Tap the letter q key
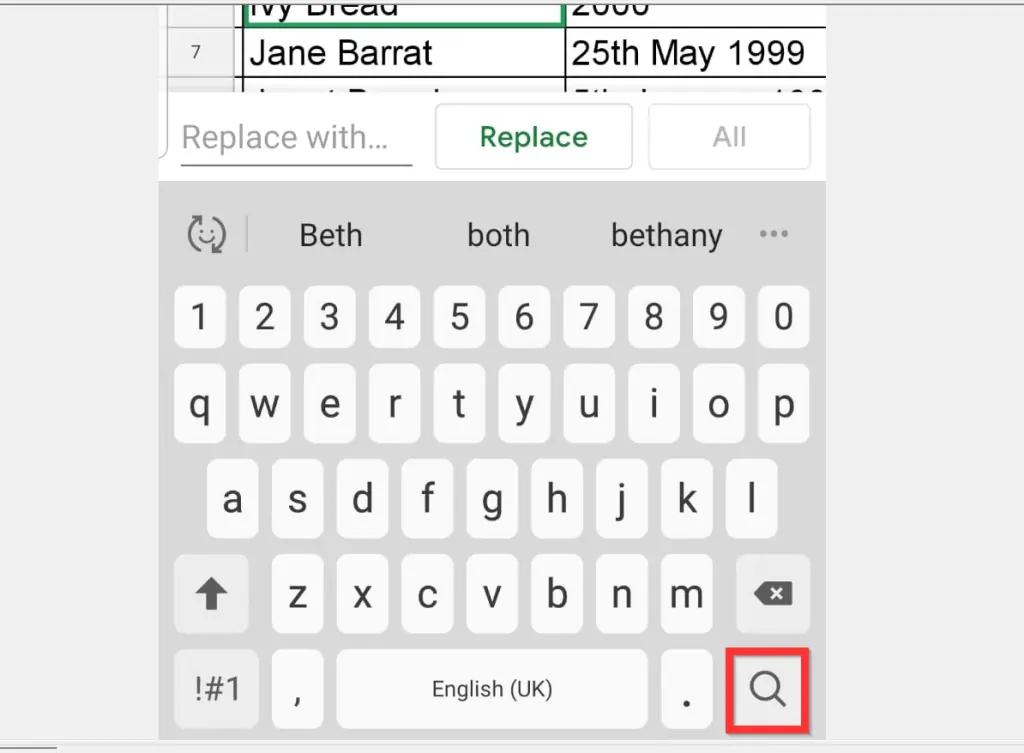 [199, 406]
